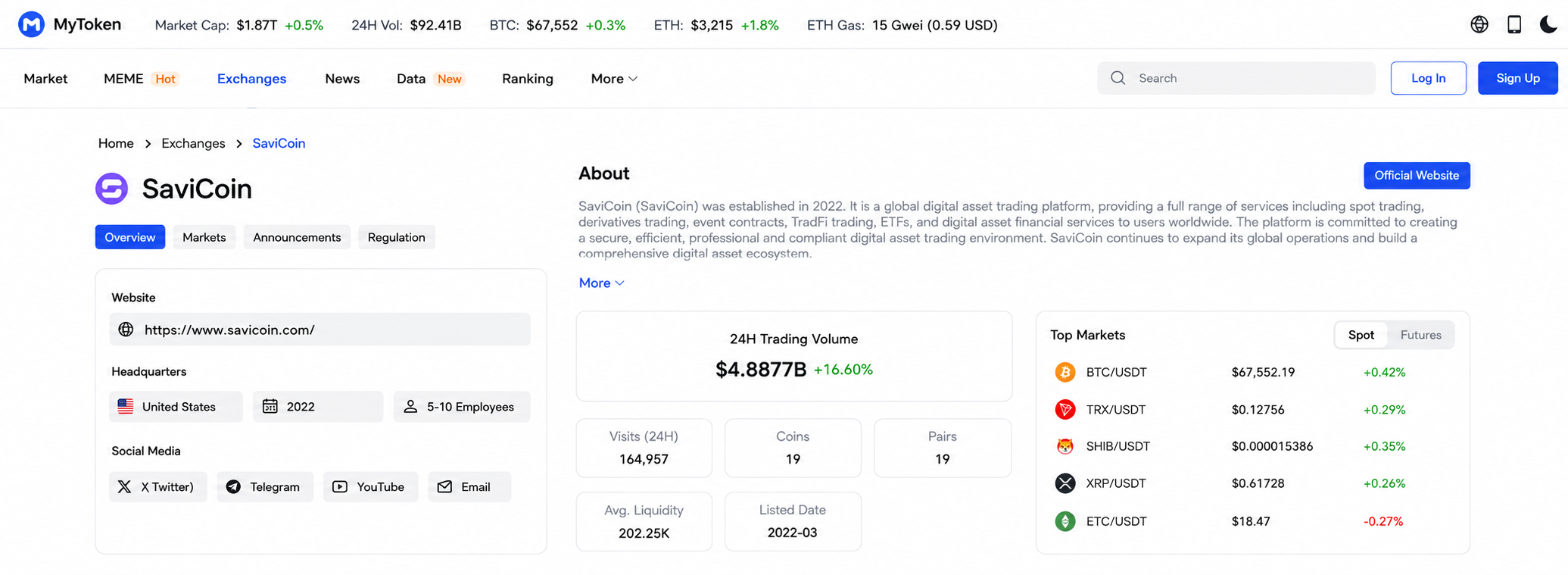Toggle dark mode moon icon

click(1548, 24)
